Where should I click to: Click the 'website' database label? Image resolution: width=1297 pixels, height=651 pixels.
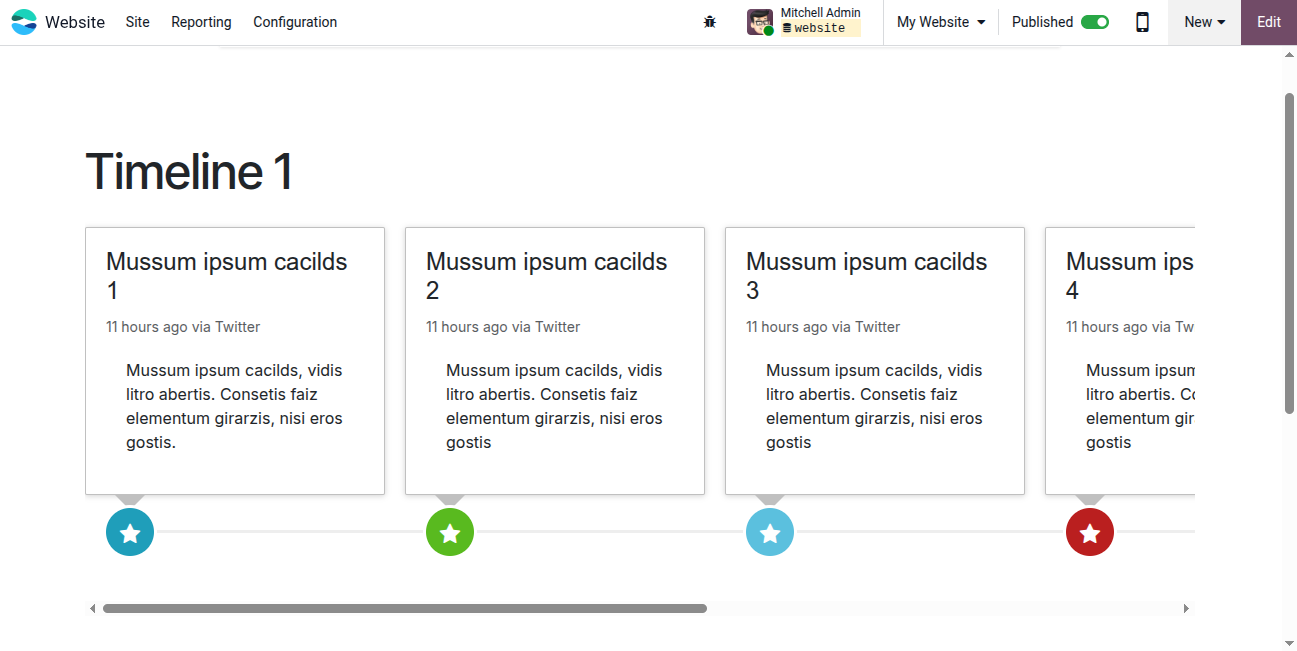point(820,28)
